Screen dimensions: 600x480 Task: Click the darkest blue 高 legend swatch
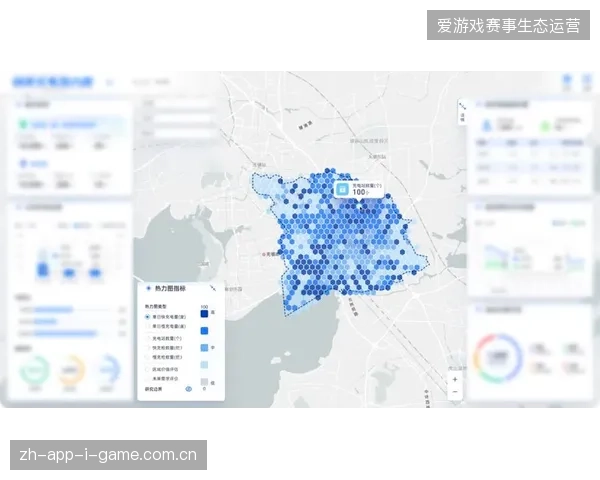204,313
